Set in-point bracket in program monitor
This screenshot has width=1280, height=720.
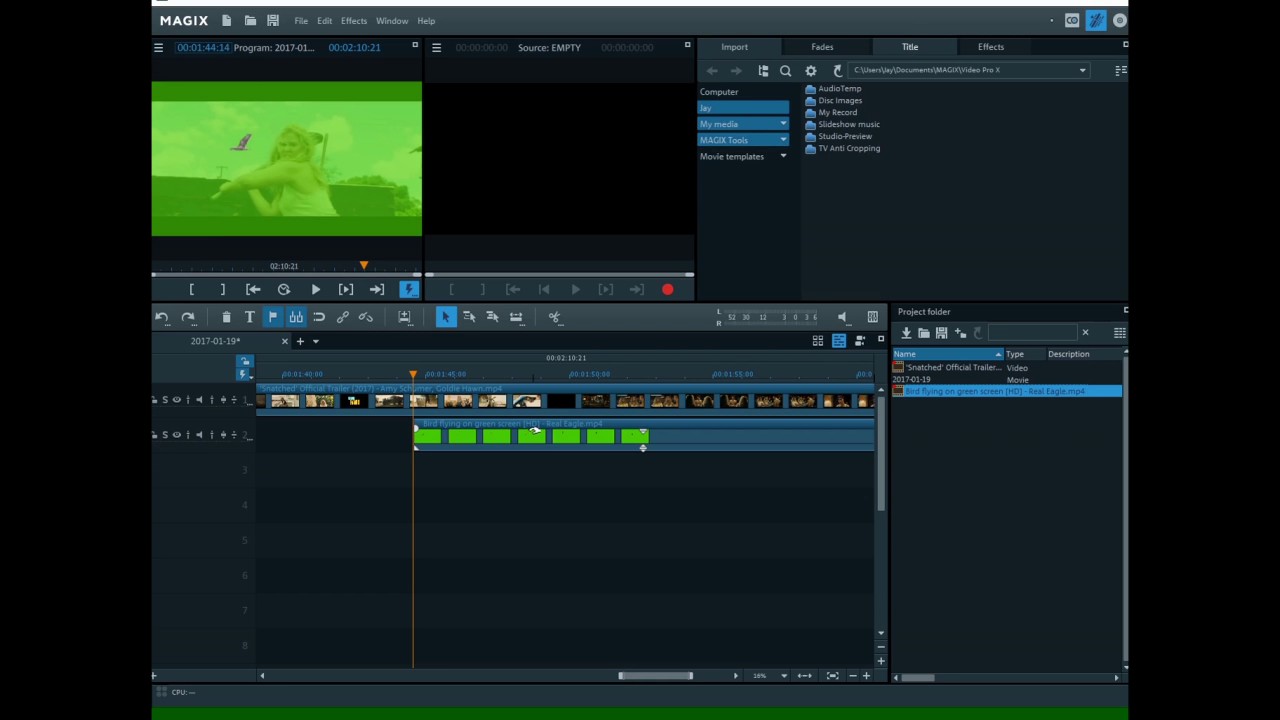(x=192, y=290)
